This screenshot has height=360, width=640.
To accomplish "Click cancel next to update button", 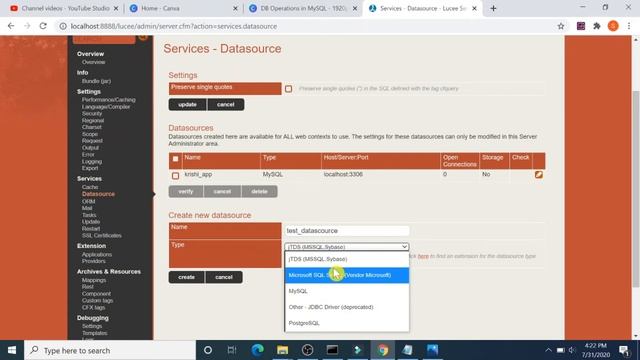I will [x=226, y=104].
